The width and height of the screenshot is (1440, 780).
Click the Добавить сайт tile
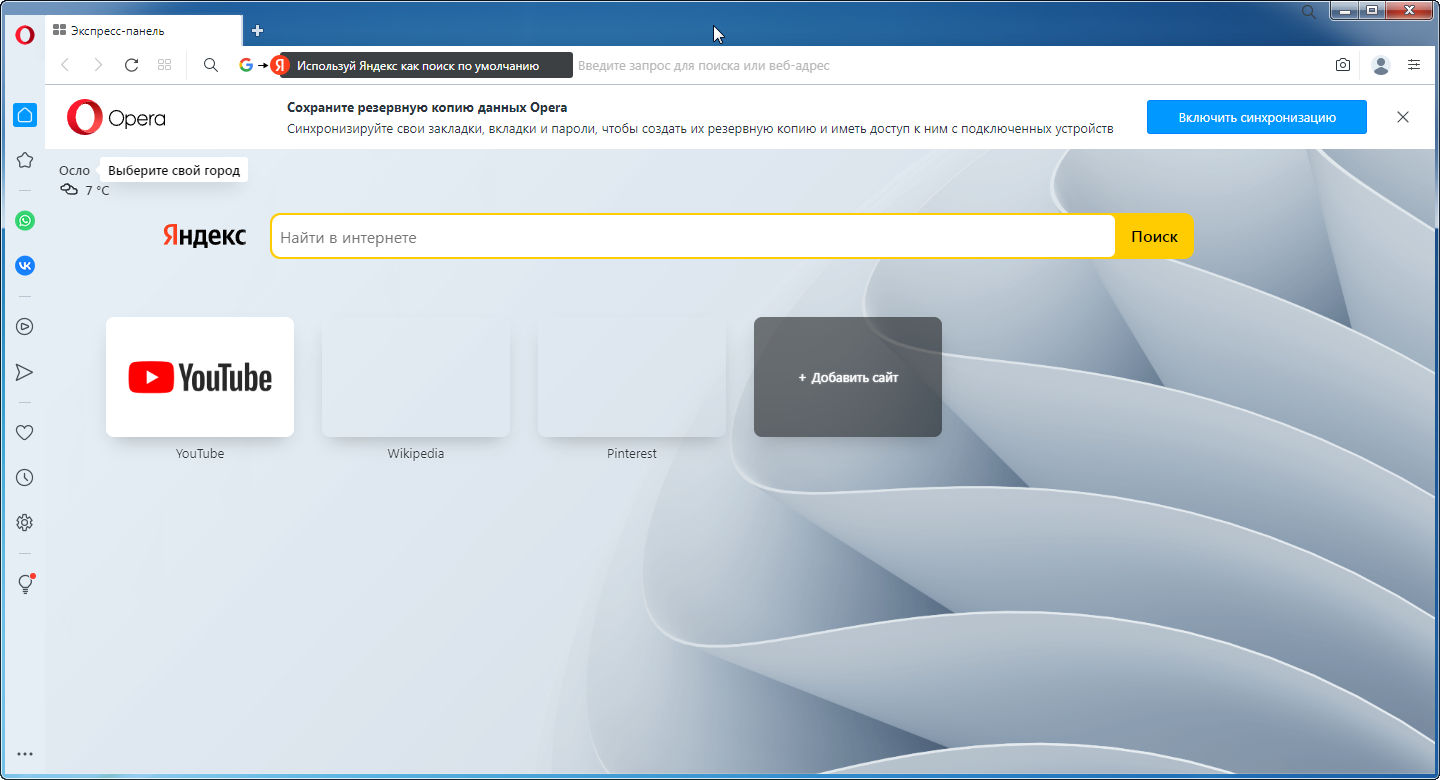tap(848, 377)
